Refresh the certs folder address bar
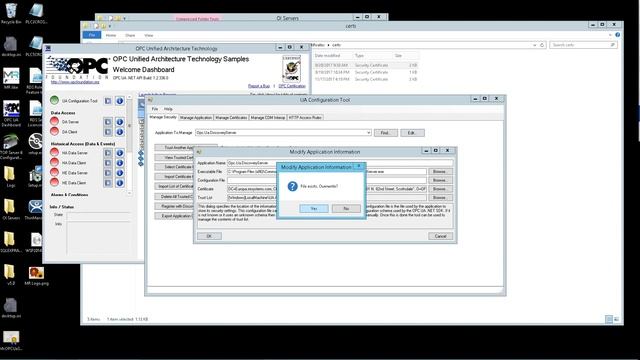 tap(542, 45)
